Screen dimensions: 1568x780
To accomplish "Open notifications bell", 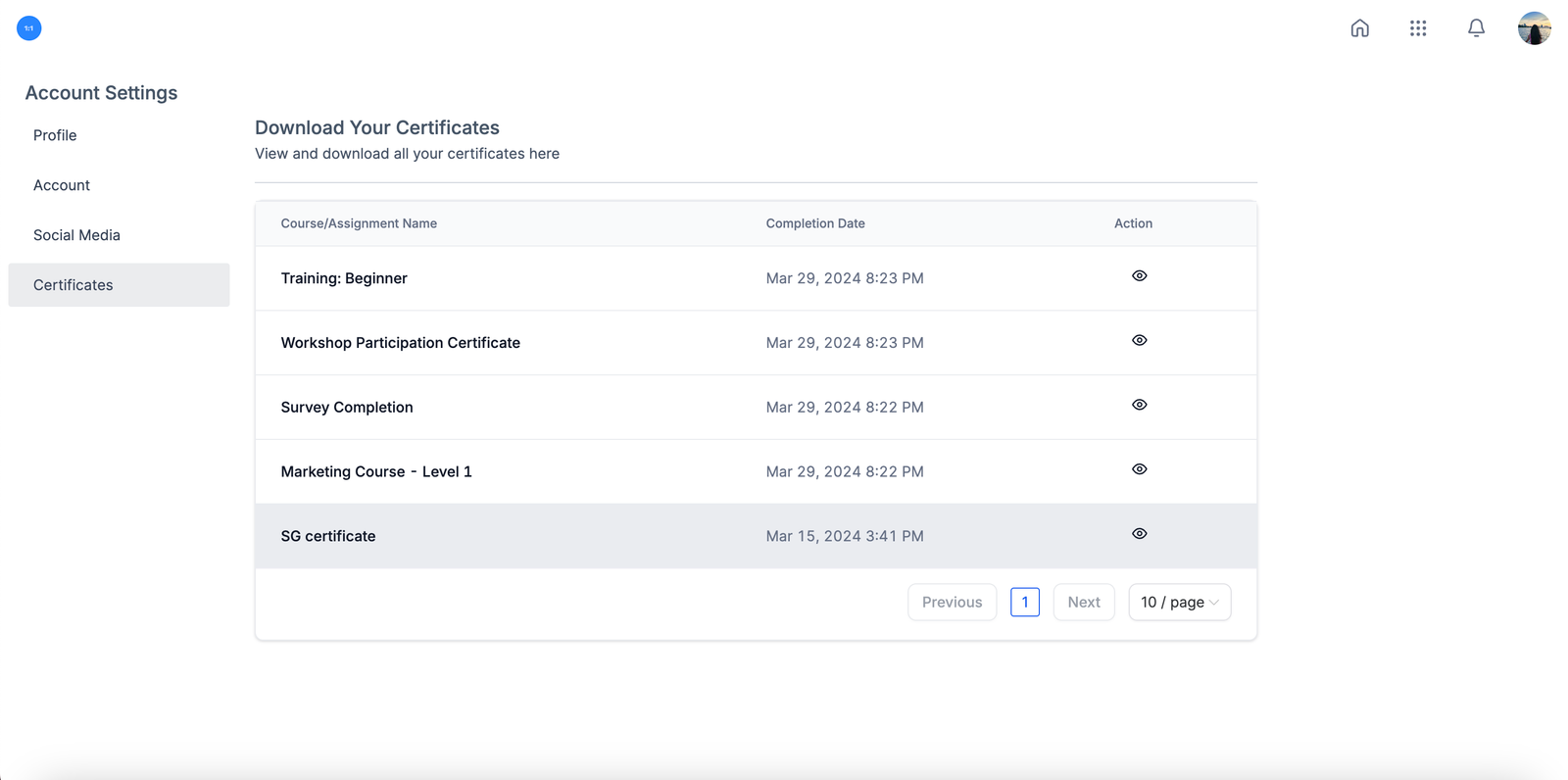I will [1476, 28].
